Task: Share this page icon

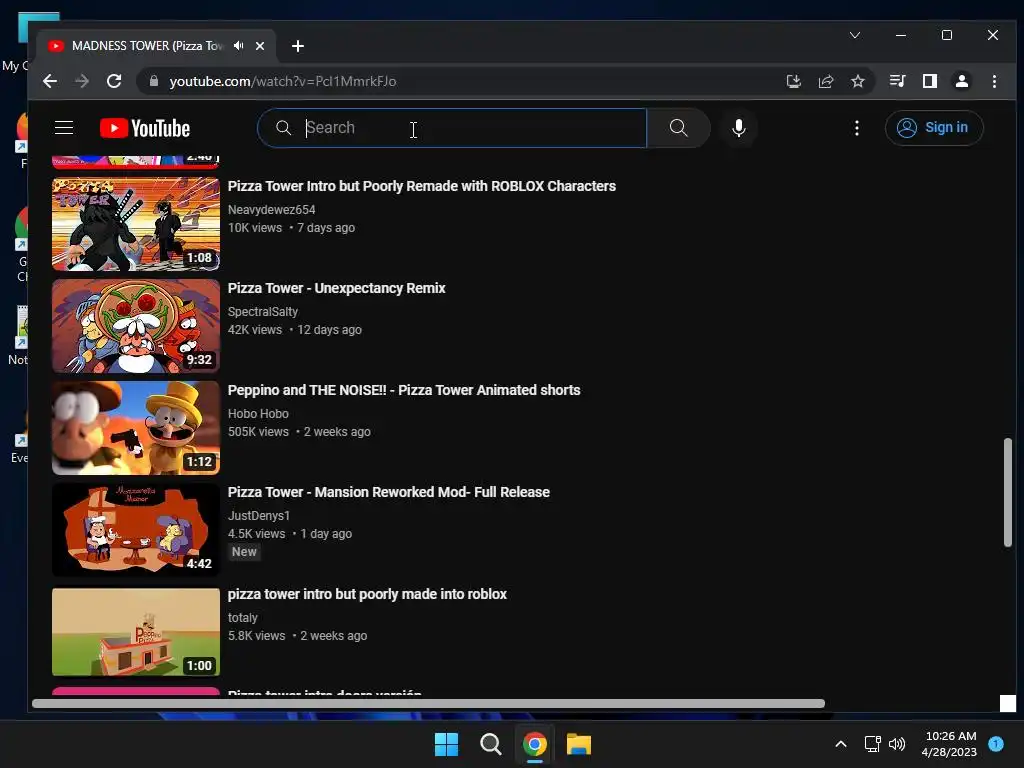Action: pyautogui.click(x=825, y=81)
